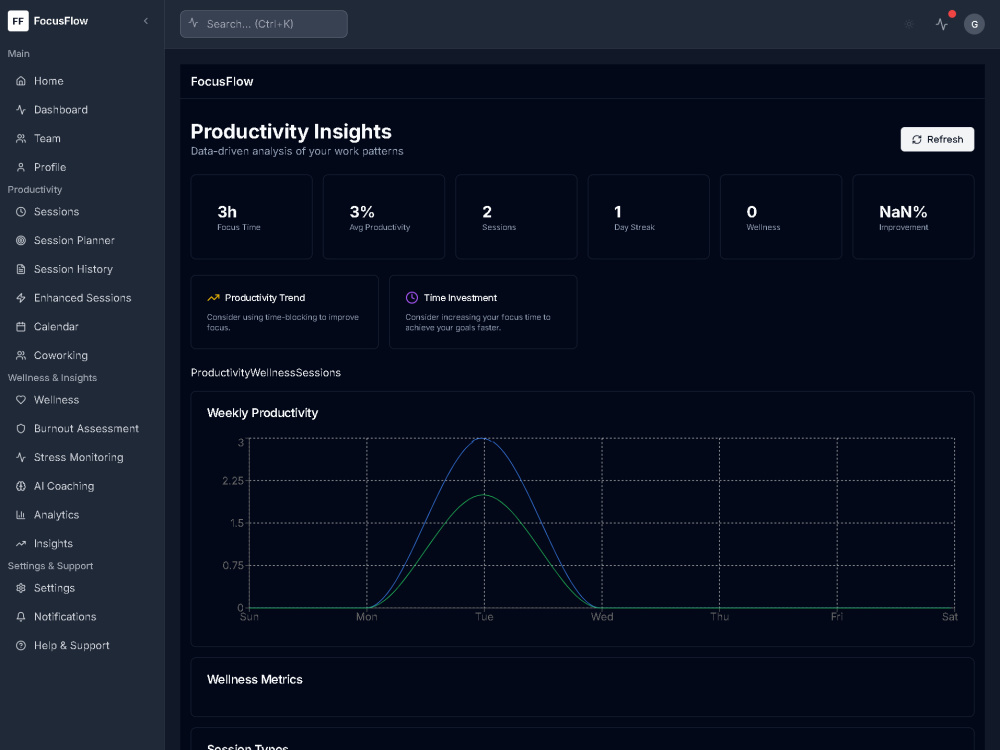Click the 3h Focus Time card
1000x750 pixels.
251,217
